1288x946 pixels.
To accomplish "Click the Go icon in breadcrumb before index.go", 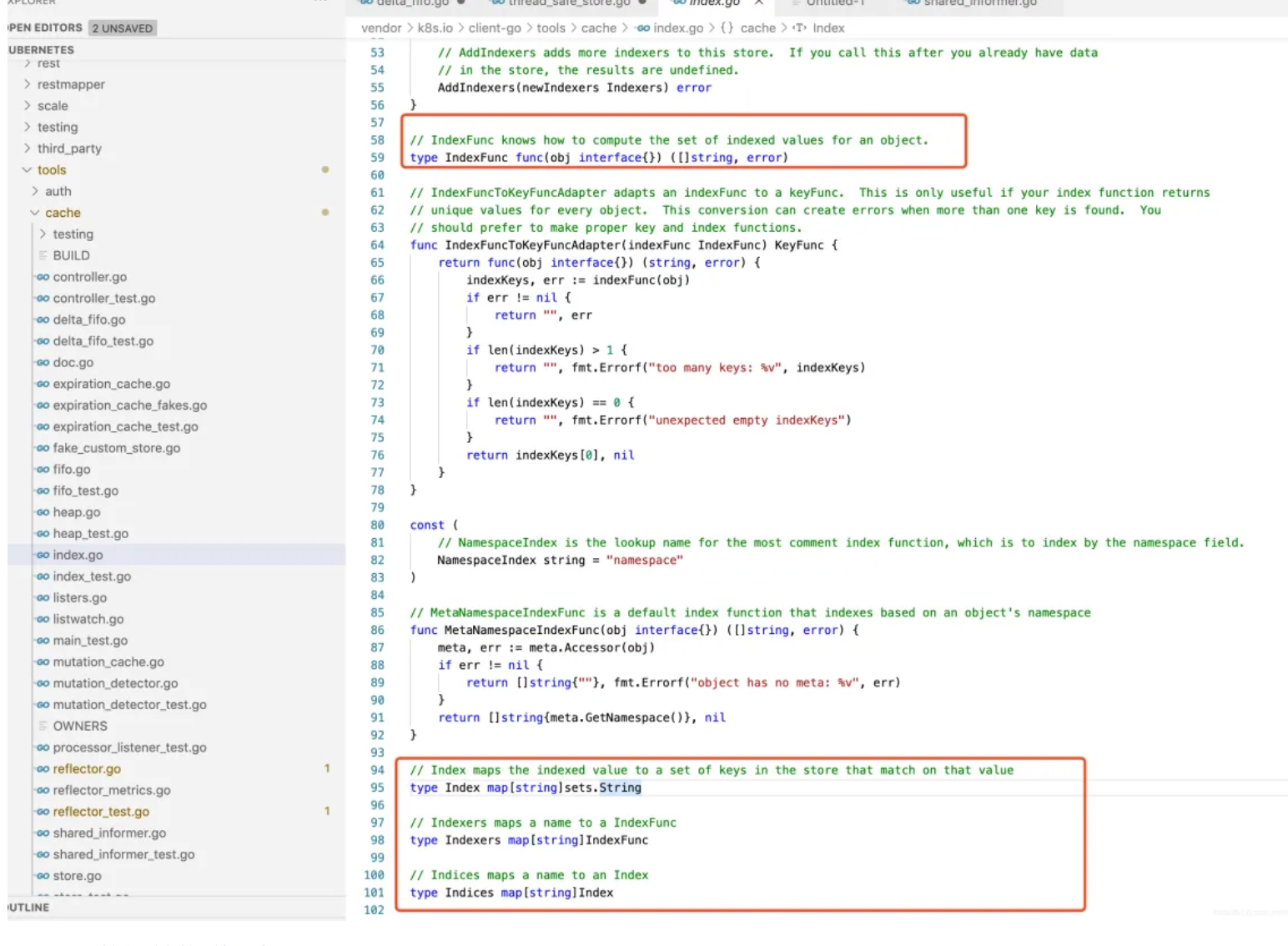I will click(x=642, y=28).
